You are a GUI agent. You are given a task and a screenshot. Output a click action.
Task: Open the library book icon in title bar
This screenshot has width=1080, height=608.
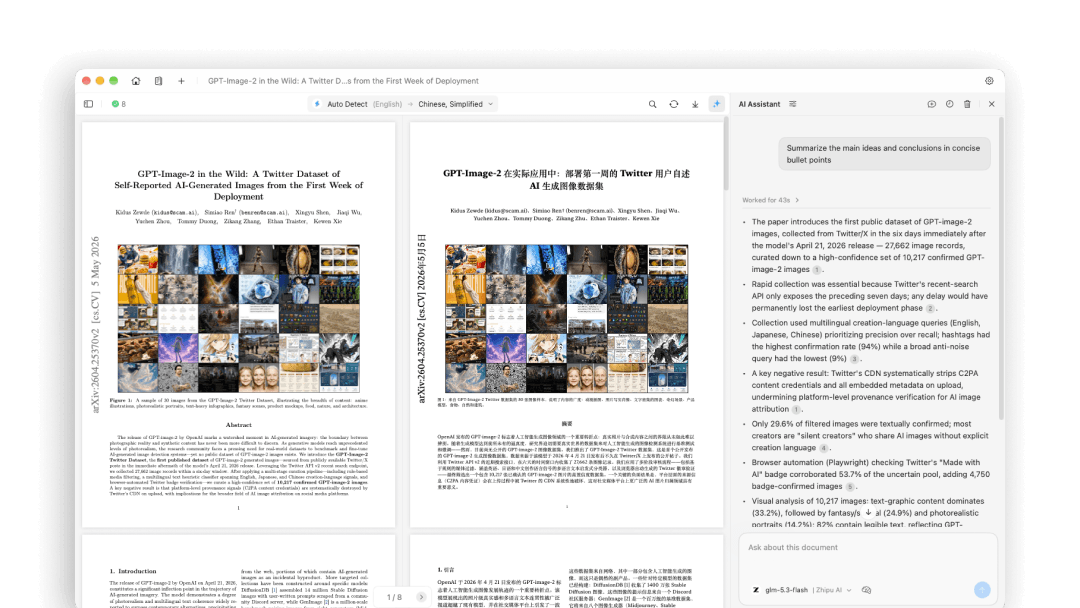point(158,81)
